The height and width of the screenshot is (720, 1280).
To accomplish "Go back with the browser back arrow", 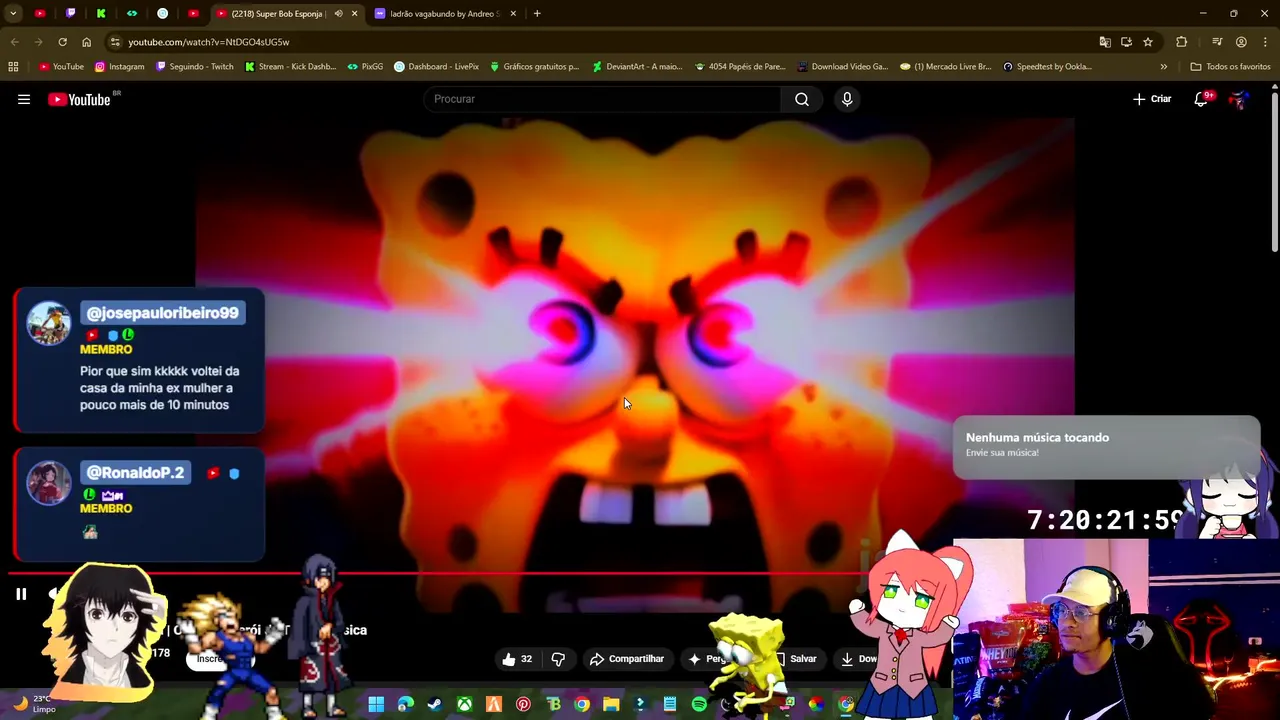I will pyautogui.click(x=14, y=42).
